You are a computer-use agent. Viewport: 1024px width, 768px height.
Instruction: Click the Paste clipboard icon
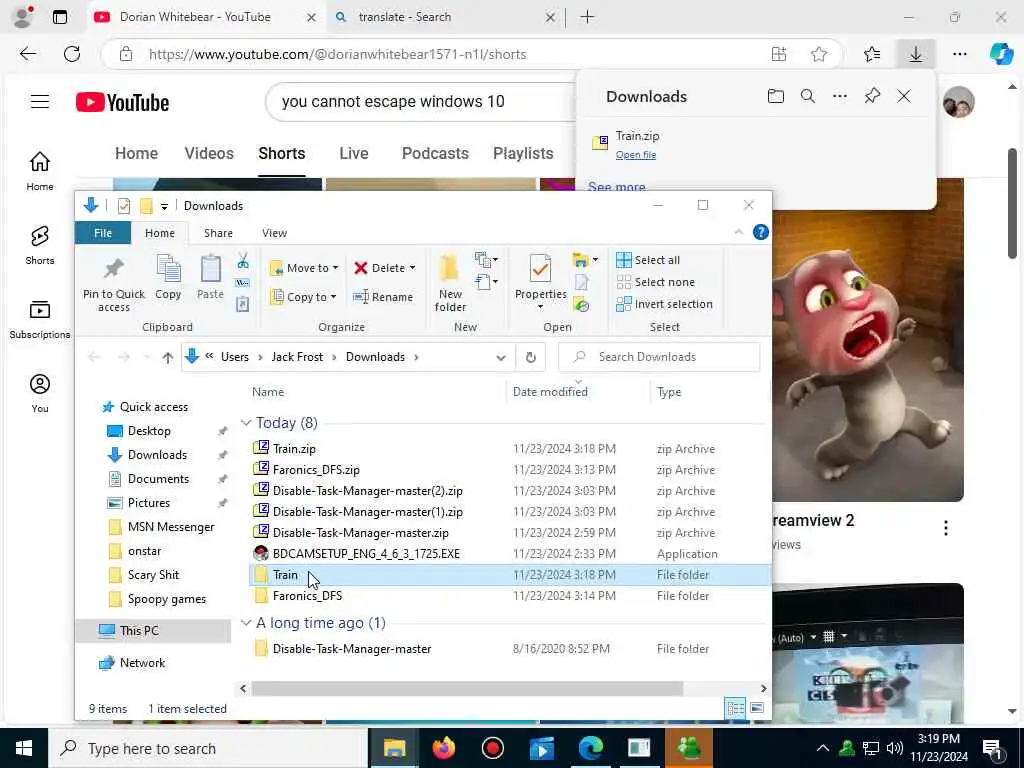pyautogui.click(x=210, y=268)
